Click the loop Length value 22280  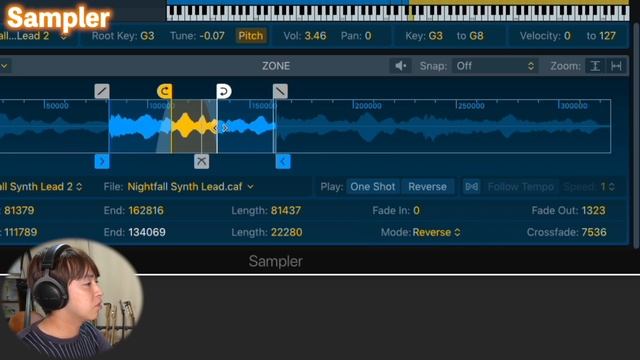coord(287,232)
